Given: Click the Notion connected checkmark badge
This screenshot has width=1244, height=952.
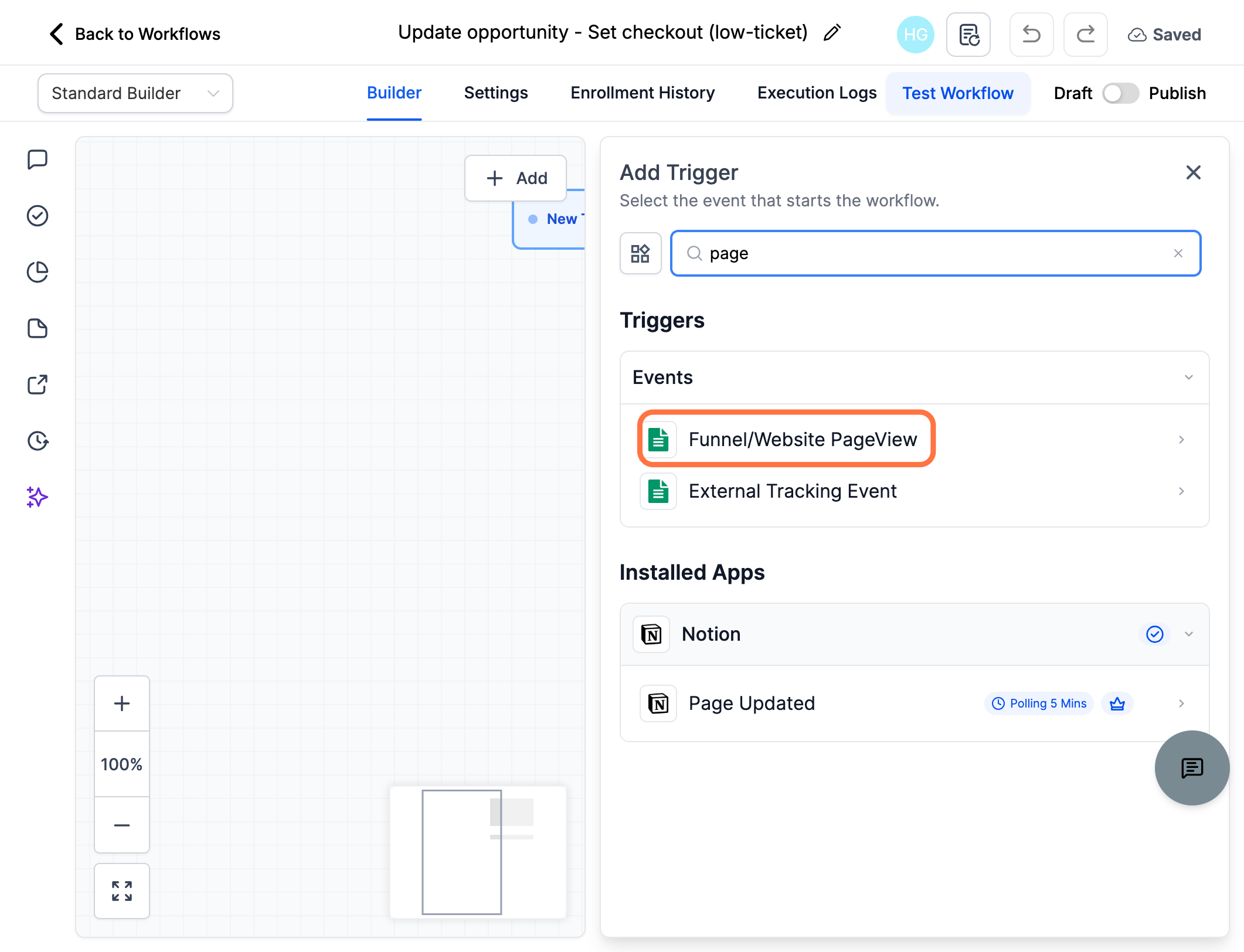Looking at the screenshot, I should [1154, 634].
